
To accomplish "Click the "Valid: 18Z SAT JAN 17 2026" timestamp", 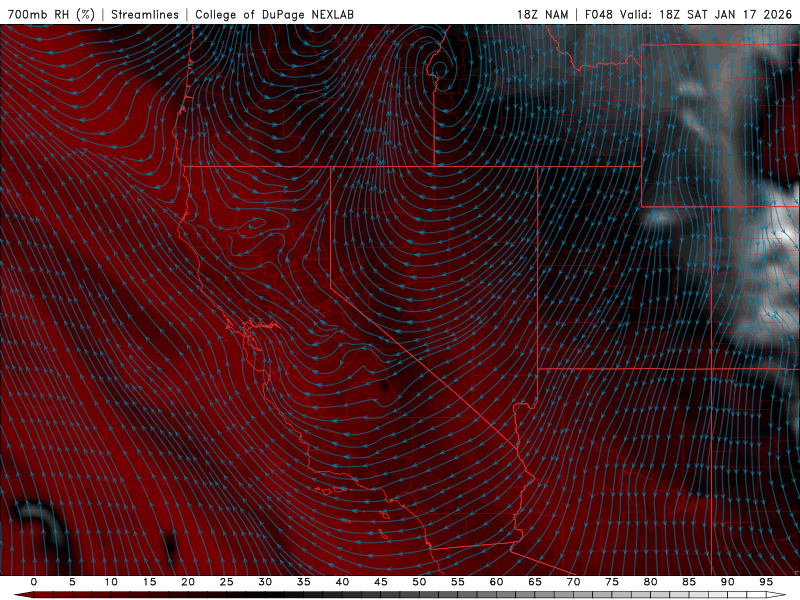I will pos(706,14).
